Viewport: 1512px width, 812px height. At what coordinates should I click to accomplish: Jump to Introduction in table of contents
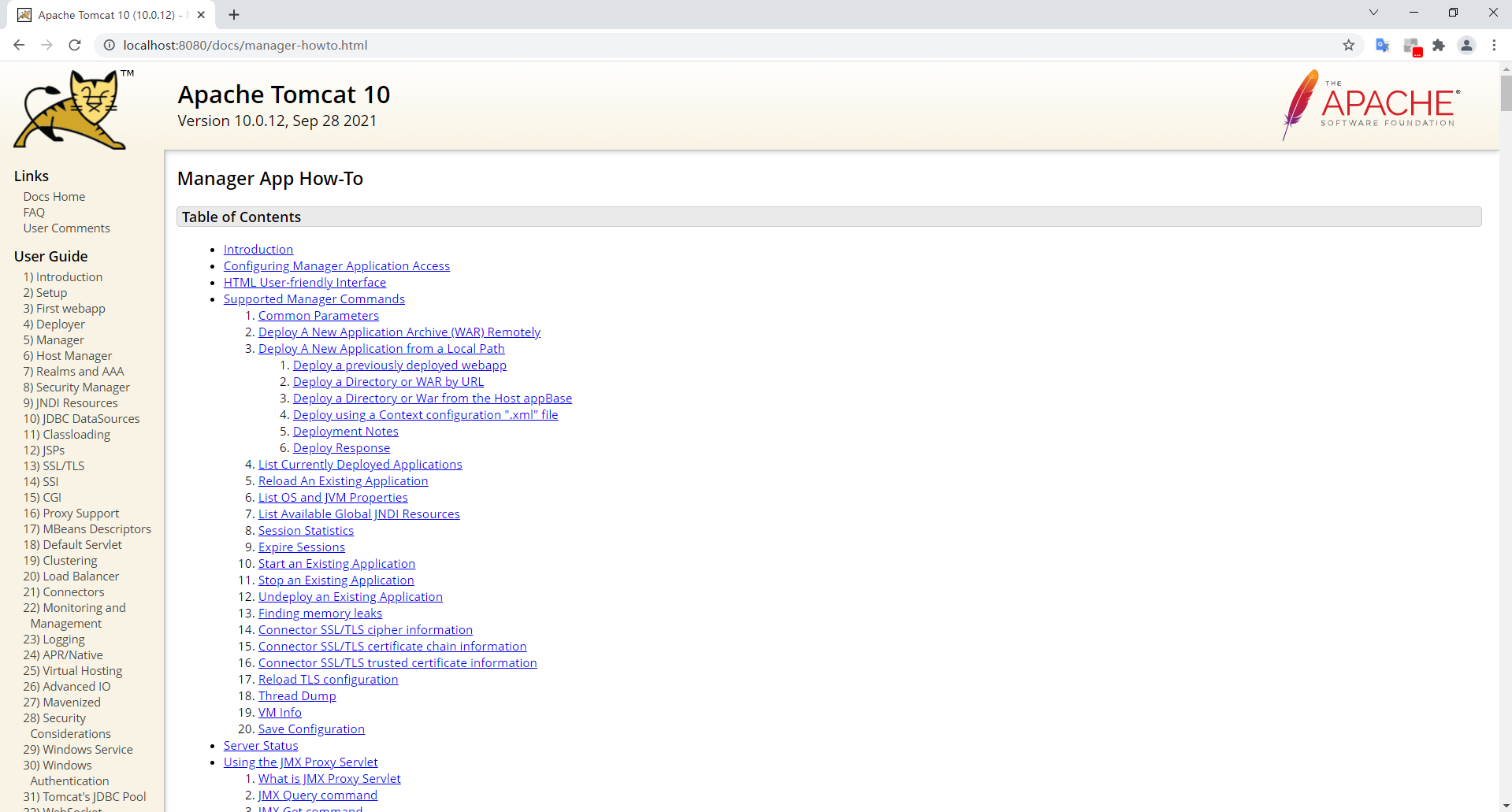click(x=258, y=250)
